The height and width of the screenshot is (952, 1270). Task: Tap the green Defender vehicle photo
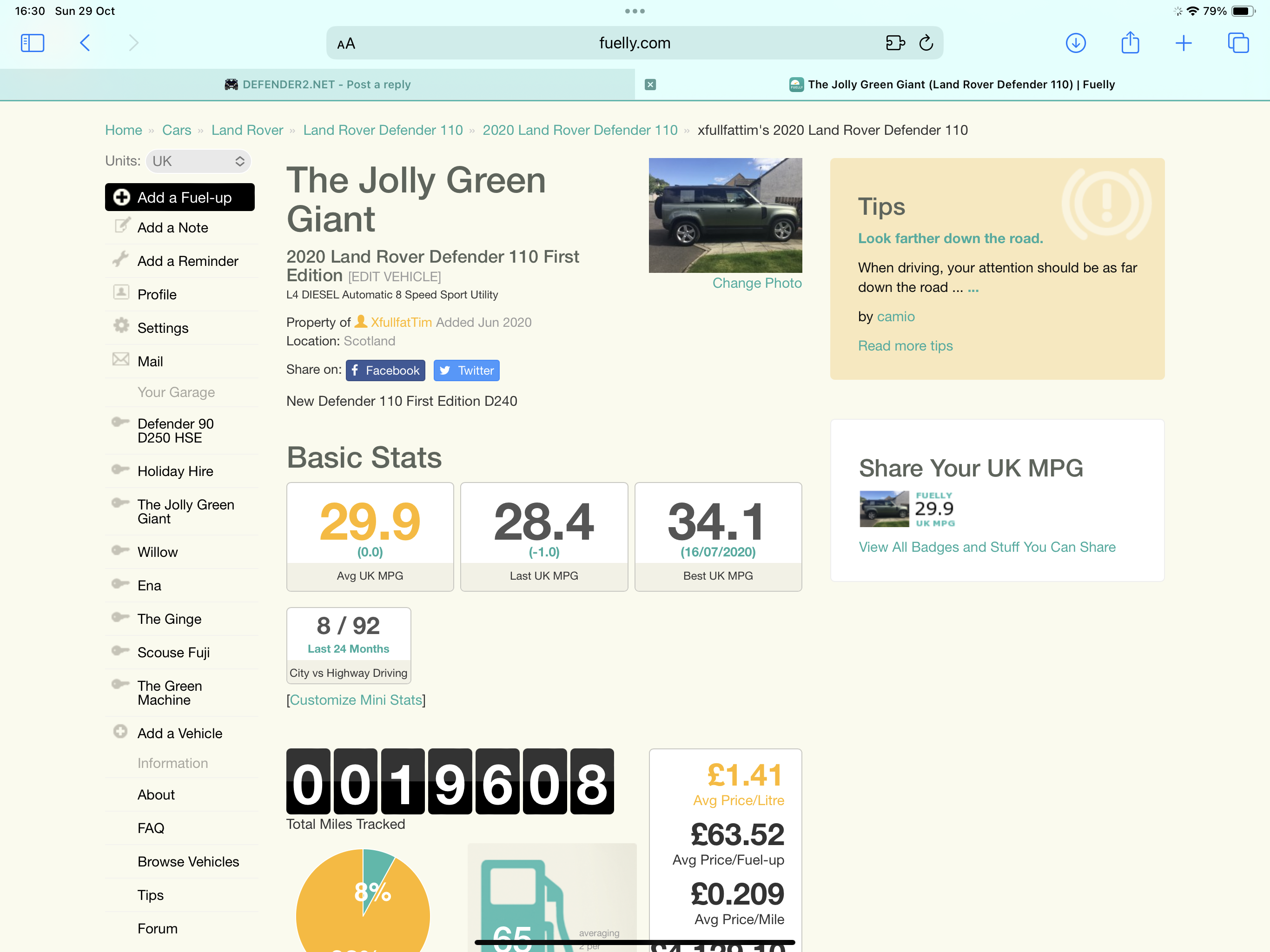pyautogui.click(x=725, y=215)
